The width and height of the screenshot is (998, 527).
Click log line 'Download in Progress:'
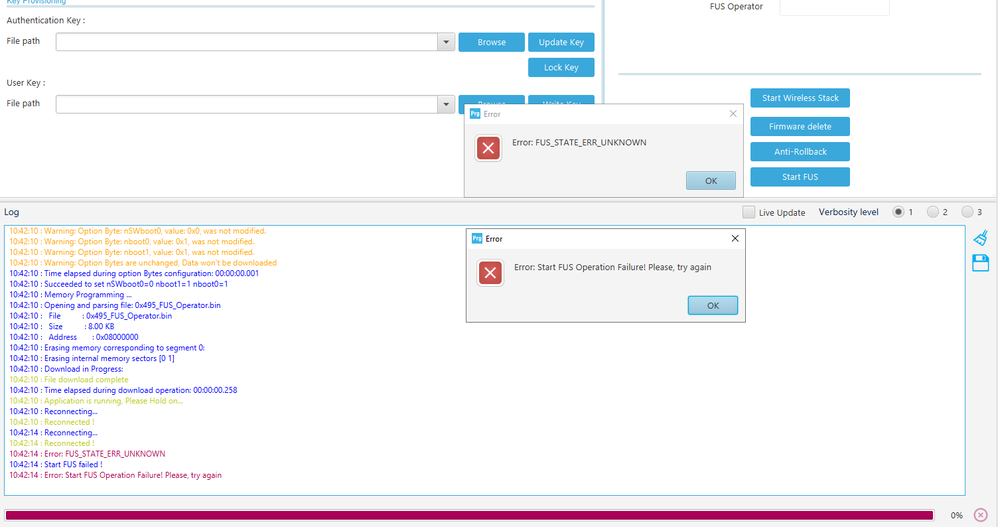tap(66, 369)
